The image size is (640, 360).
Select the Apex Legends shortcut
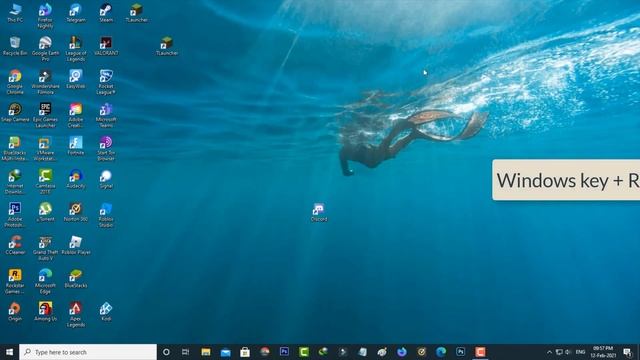point(76,314)
